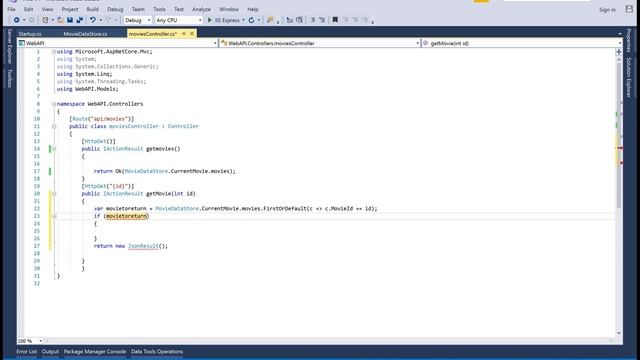Open the WebAPI.Controllers.moviesController type dropdown
640x360 pixels.
click(x=320, y=43)
